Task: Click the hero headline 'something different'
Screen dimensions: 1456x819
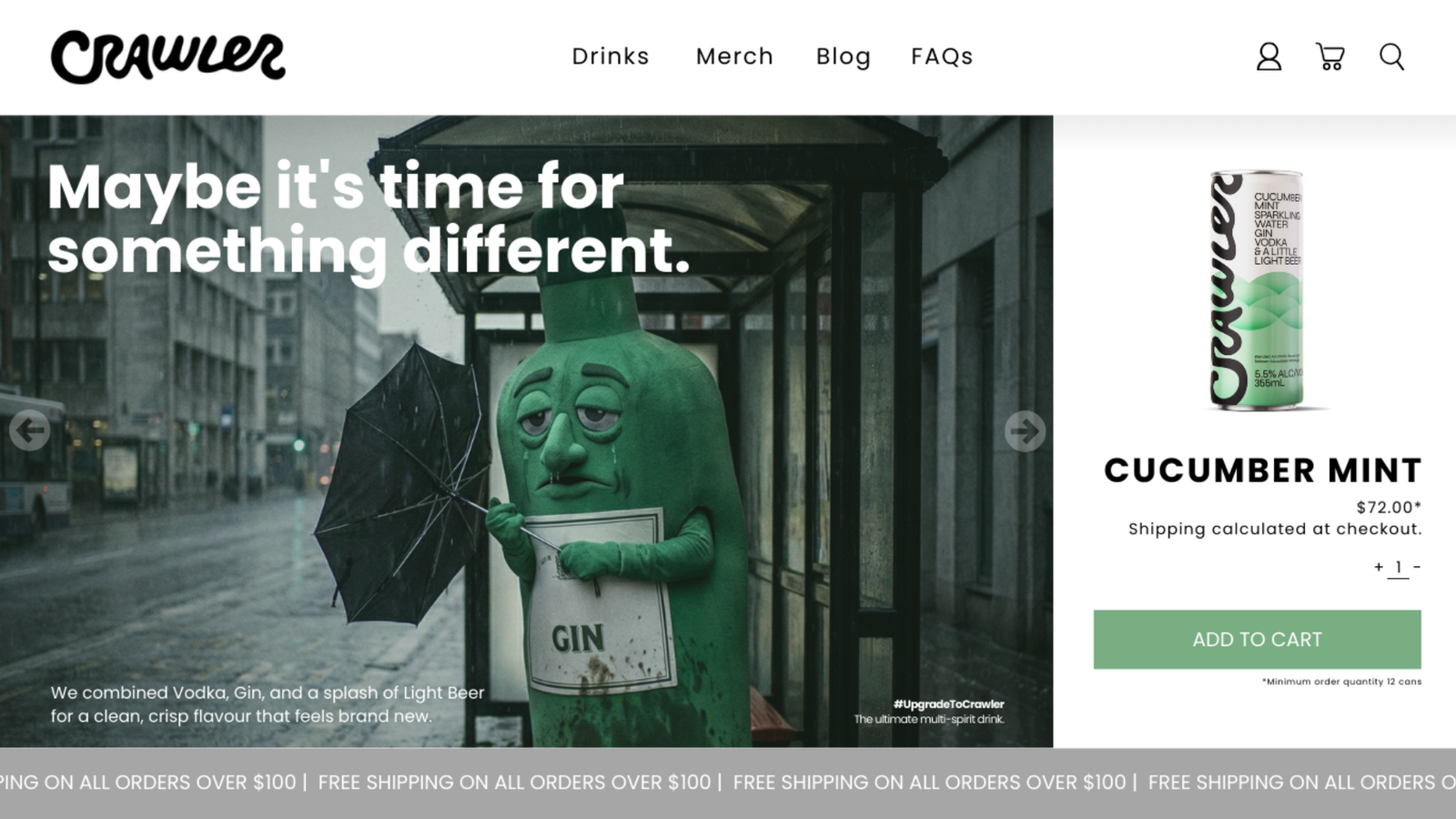Action: 369,250
